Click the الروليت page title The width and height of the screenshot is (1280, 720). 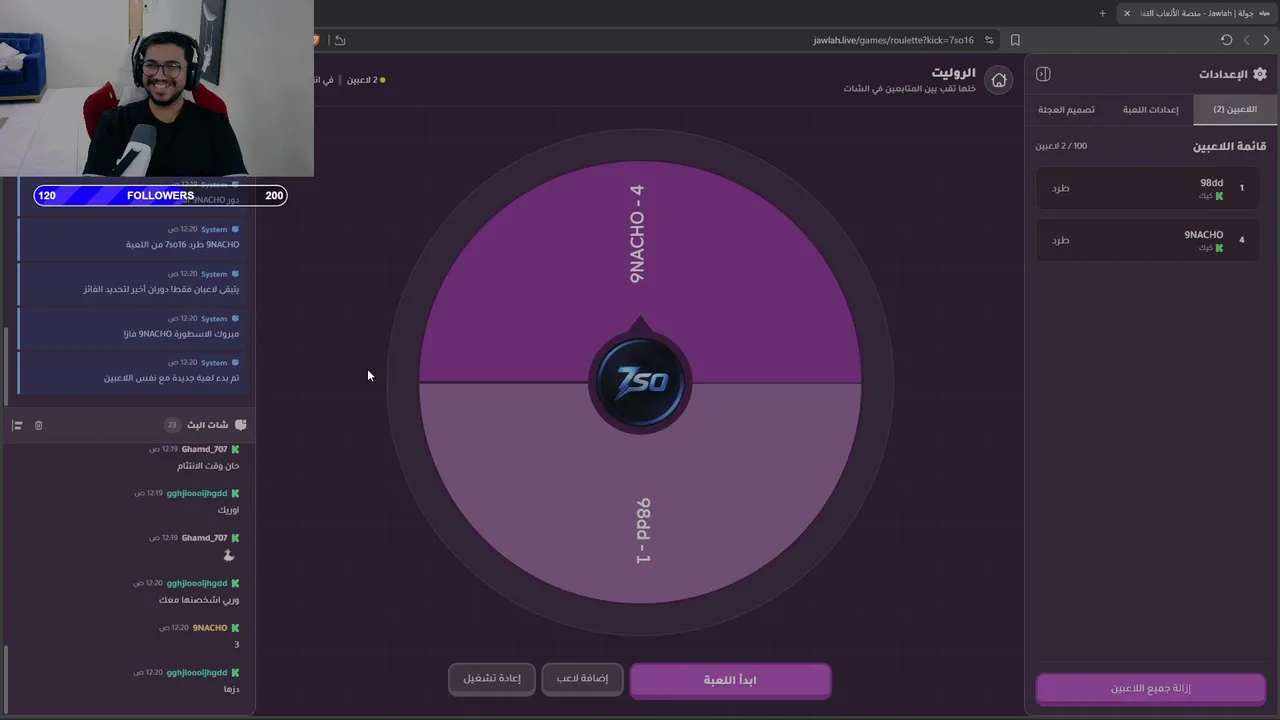tap(953, 73)
